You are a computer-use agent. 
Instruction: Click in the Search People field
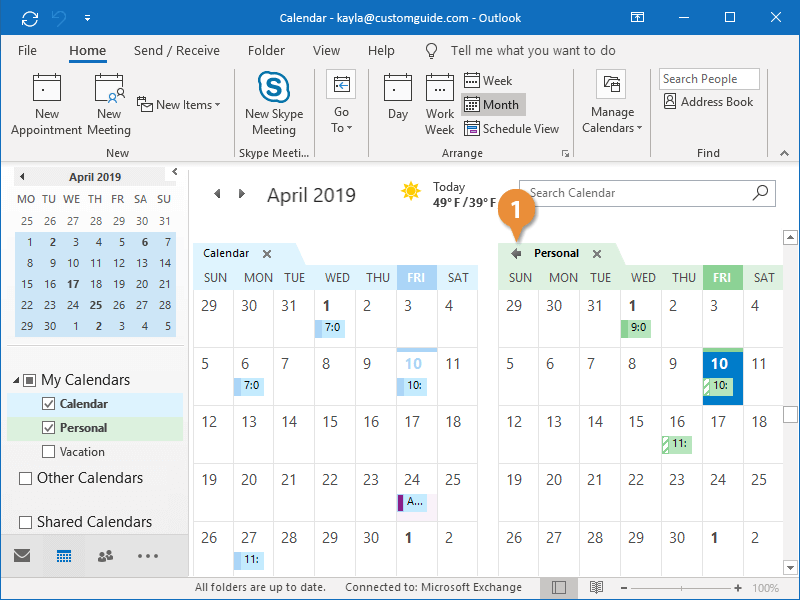[x=709, y=79]
